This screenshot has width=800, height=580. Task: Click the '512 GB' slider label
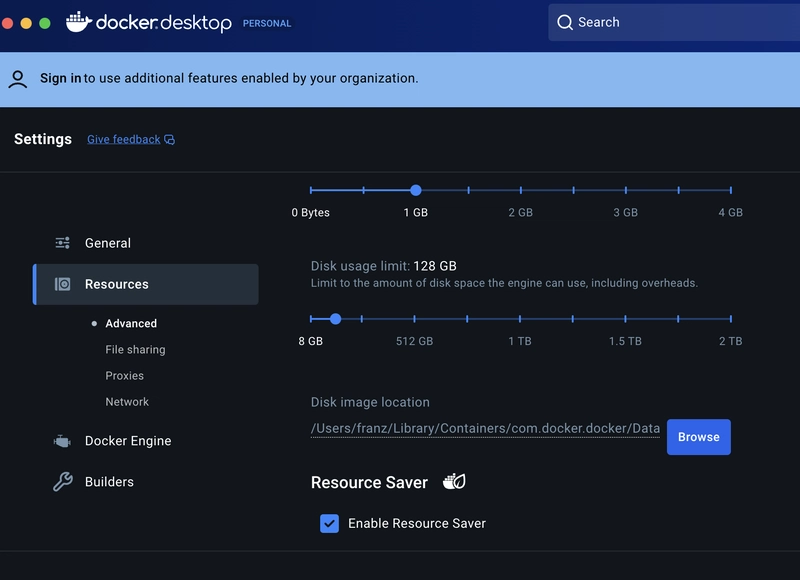(x=414, y=341)
